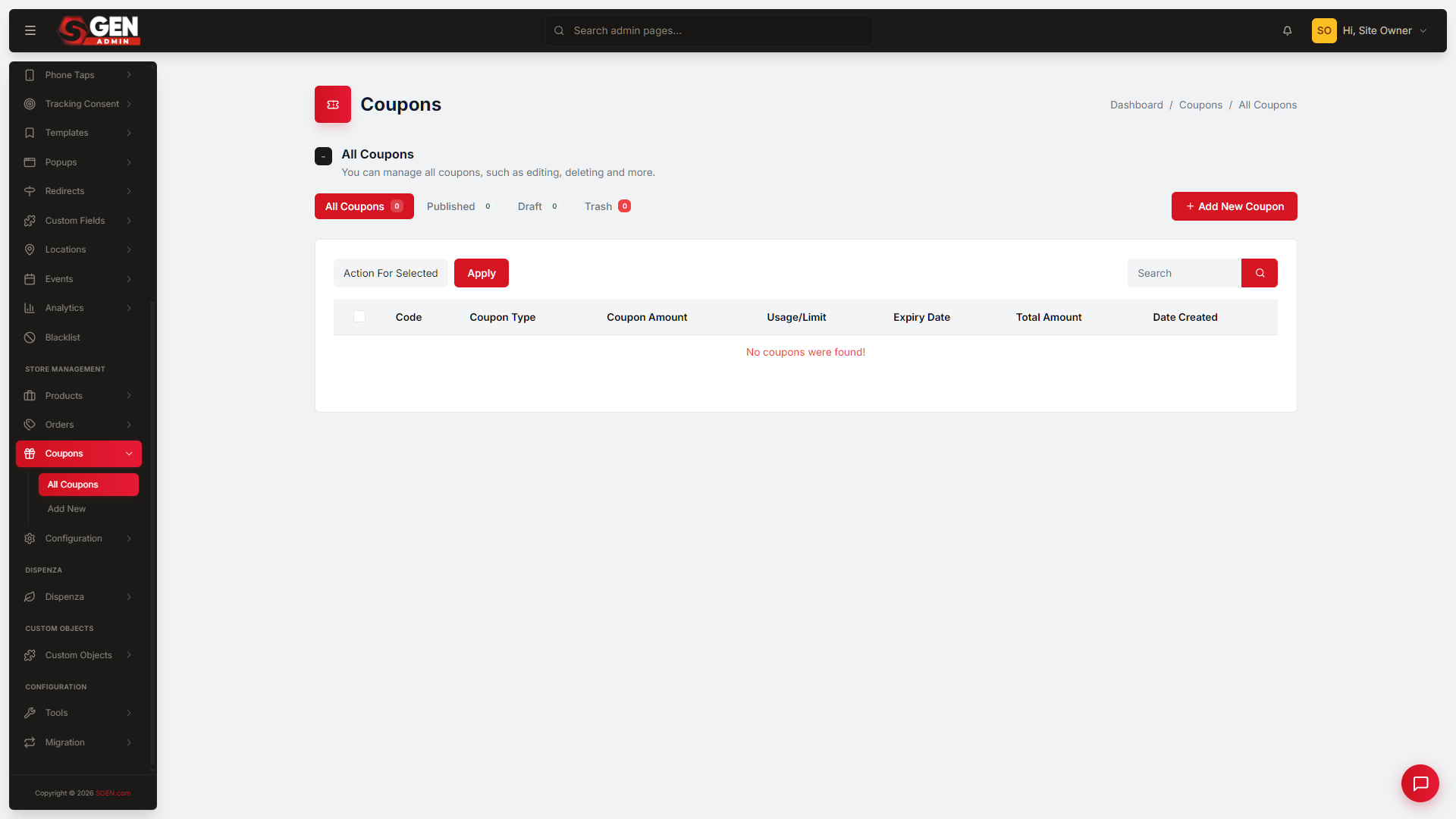Click the Coupon Amount column header

pyautogui.click(x=647, y=317)
